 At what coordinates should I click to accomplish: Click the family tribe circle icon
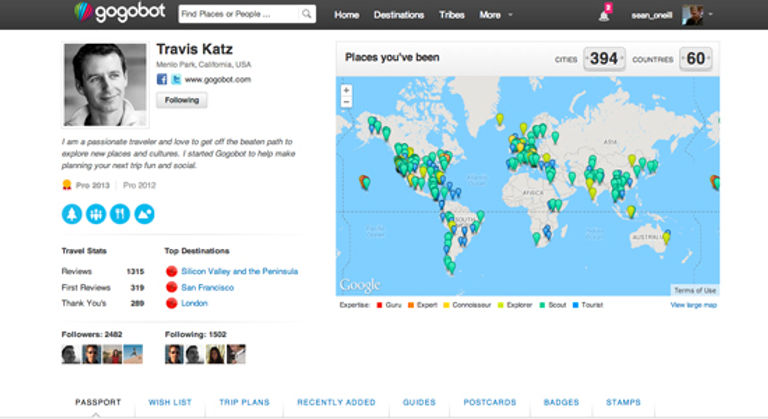(x=96, y=214)
